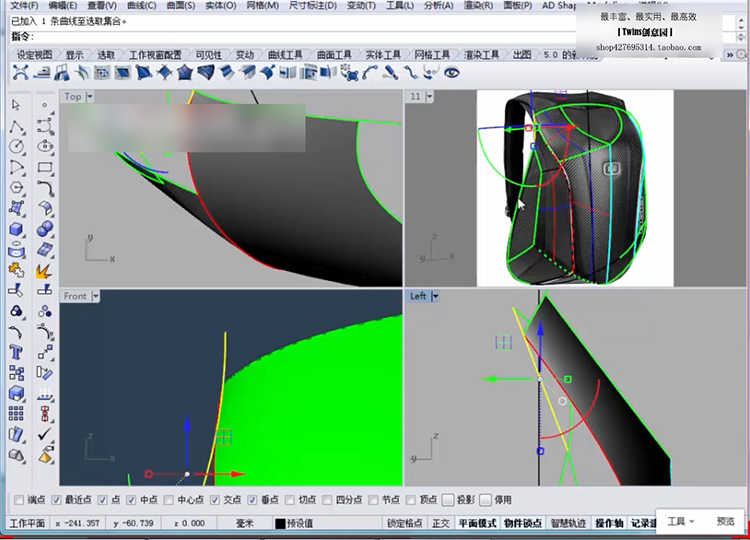The width and height of the screenshot is (750, 540).
Task: Click the Rectangle tool icon
Action: (x=45, y=167)
